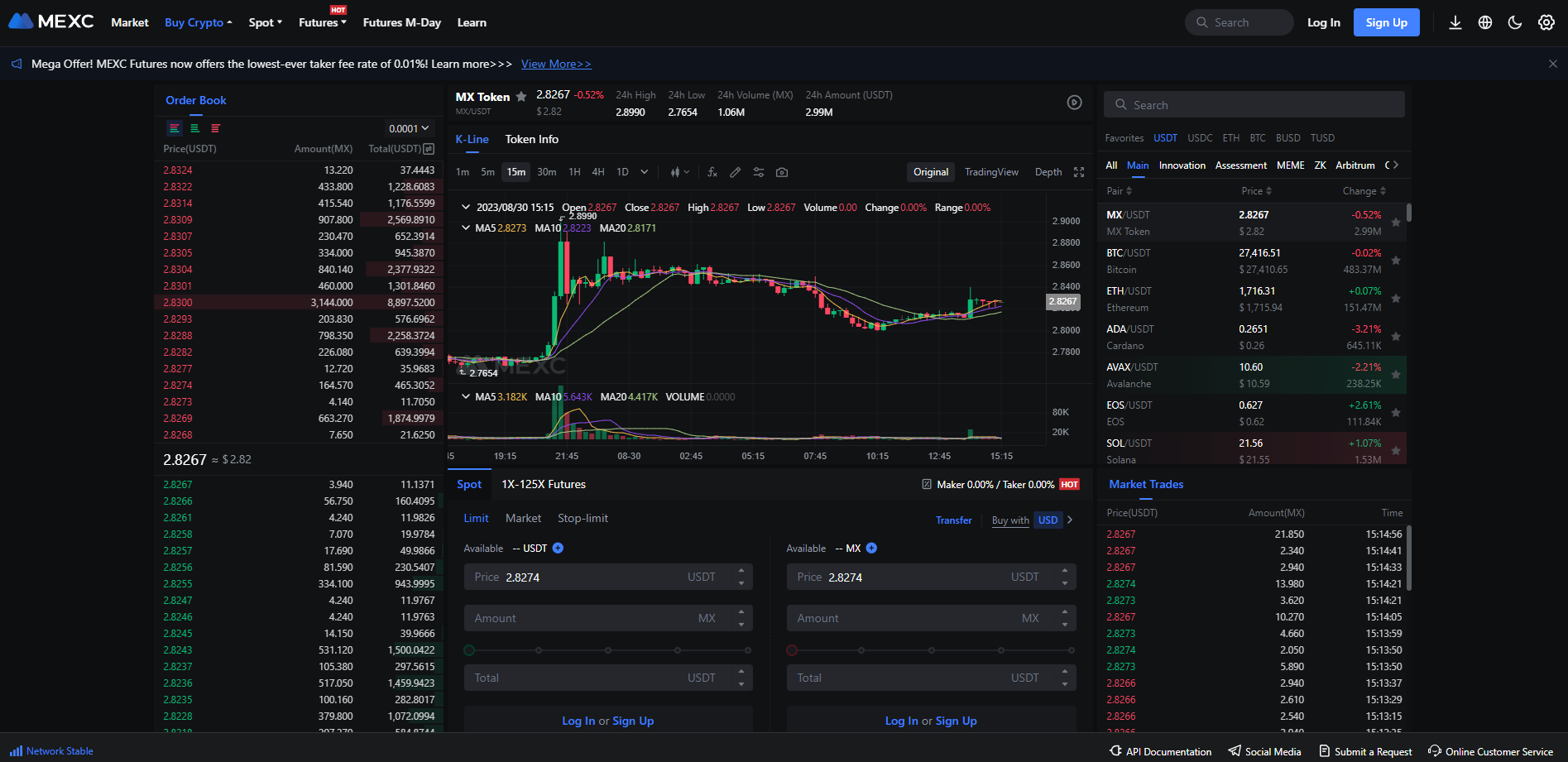Switch to 1X-125X Futures tab
Image resolution: width=1568 pixels, height=762 pixels.
point(544,484)
